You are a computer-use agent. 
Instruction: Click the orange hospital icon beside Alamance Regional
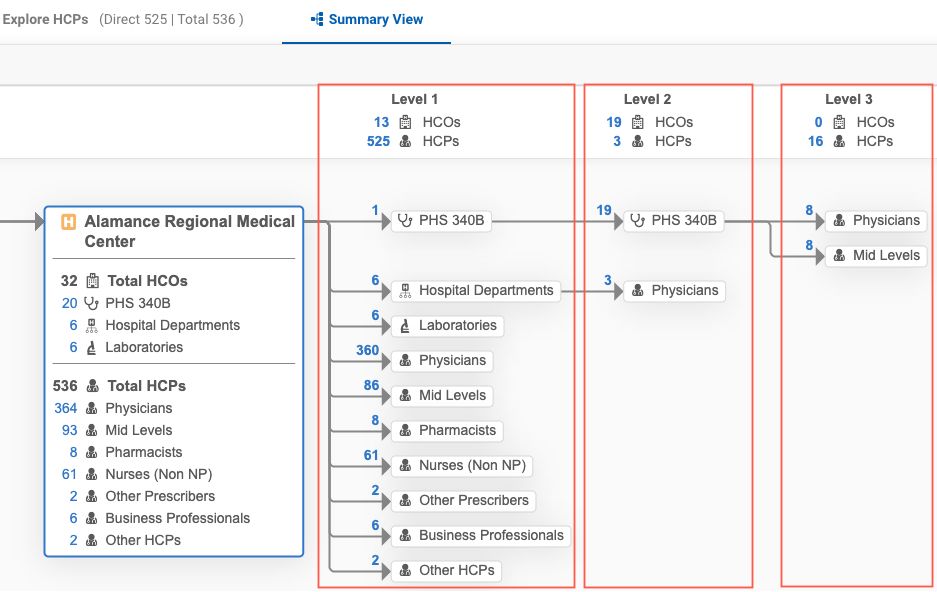pos(68,222)
